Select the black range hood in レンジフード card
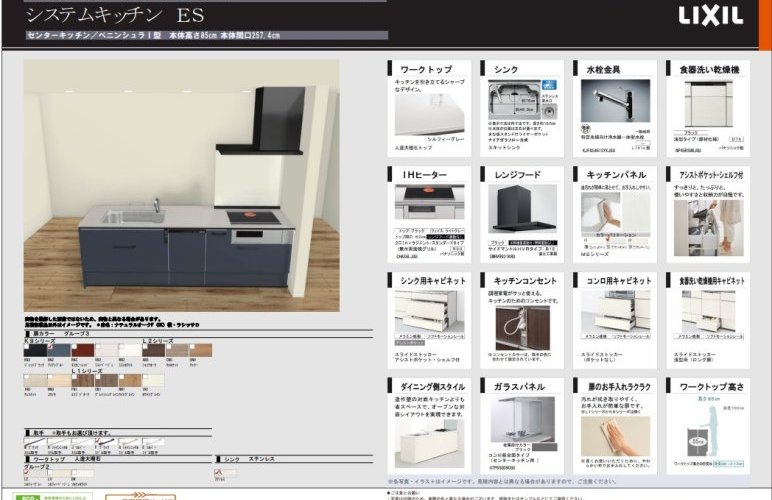 (x=522, y=210)
